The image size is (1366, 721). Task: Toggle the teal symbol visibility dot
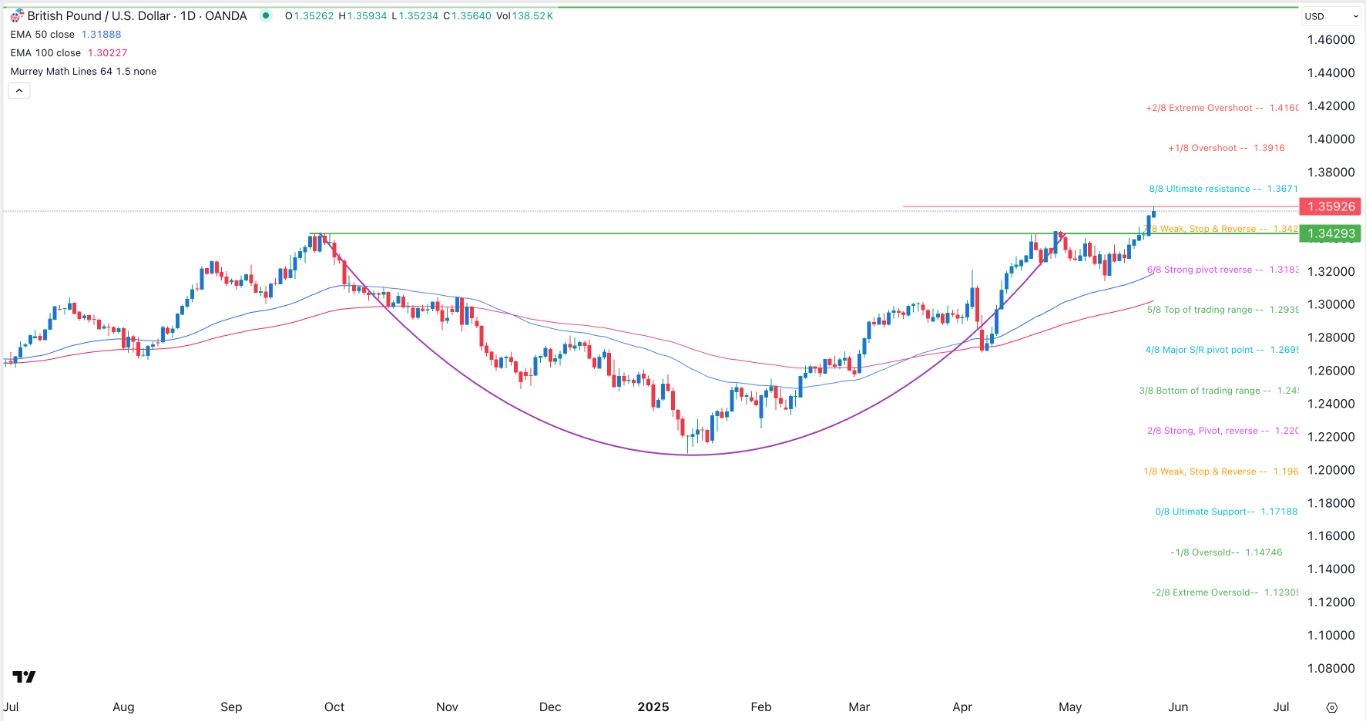[x=265, y=16]
